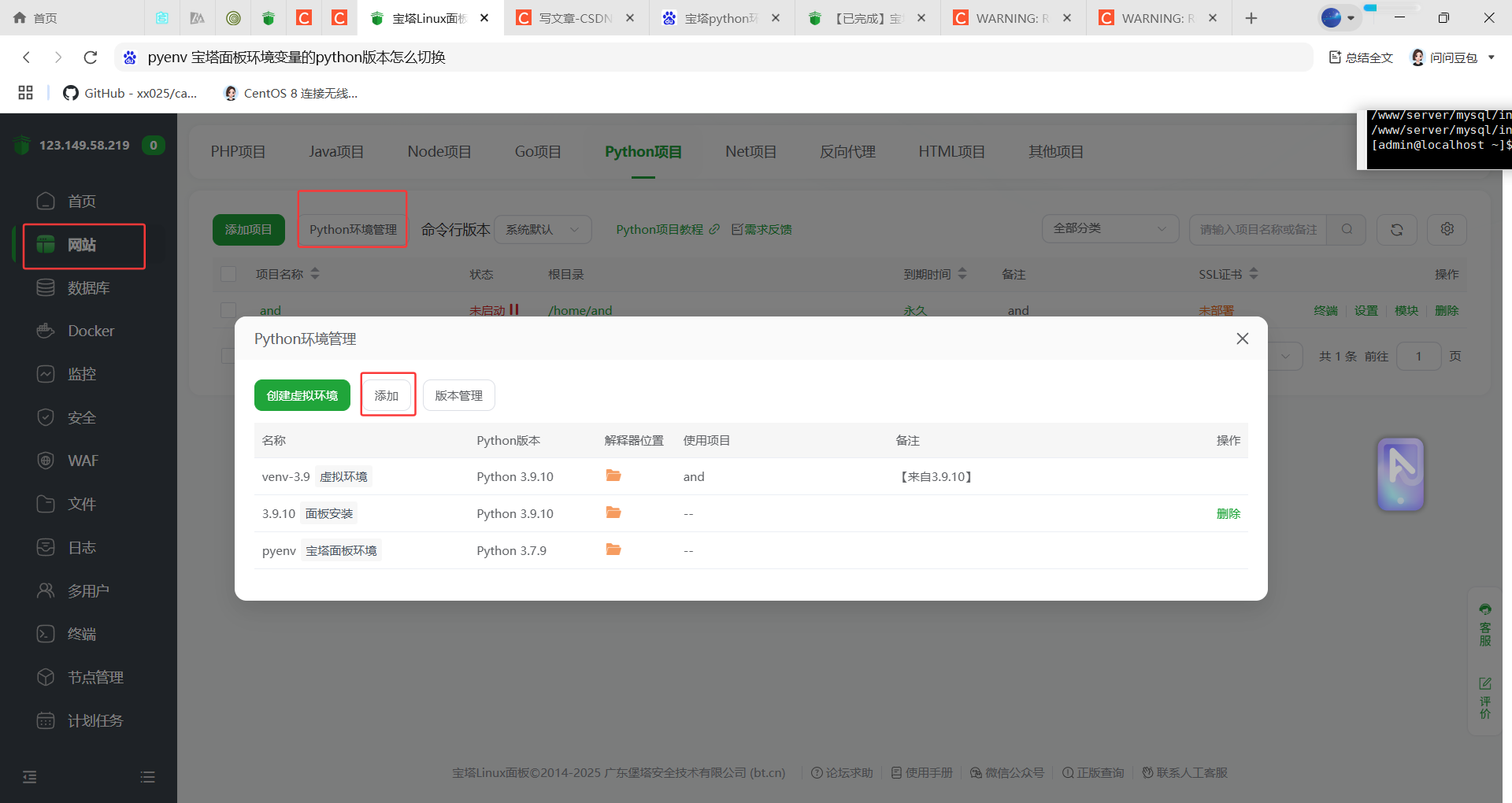
Task: Switch to the 写文章-CSDN browser tab
Action: coord(576,18)
